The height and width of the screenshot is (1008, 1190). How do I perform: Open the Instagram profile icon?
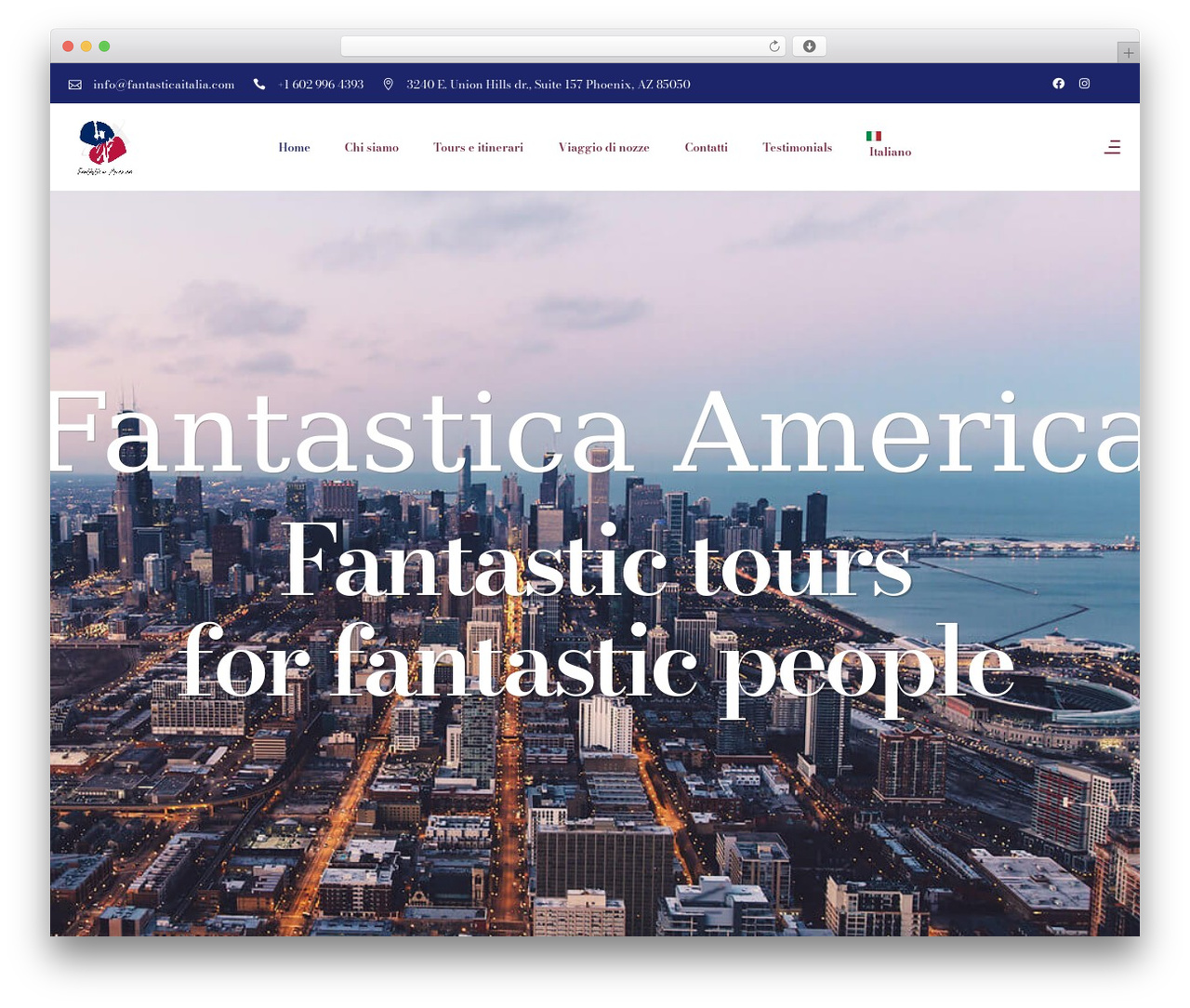[1084, 84]
